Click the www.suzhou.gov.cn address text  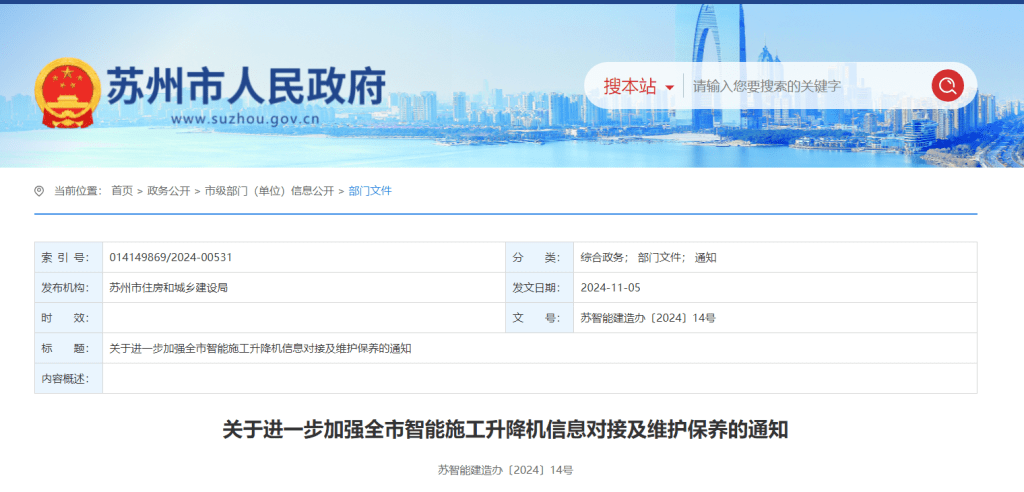[x=245, y=119]
